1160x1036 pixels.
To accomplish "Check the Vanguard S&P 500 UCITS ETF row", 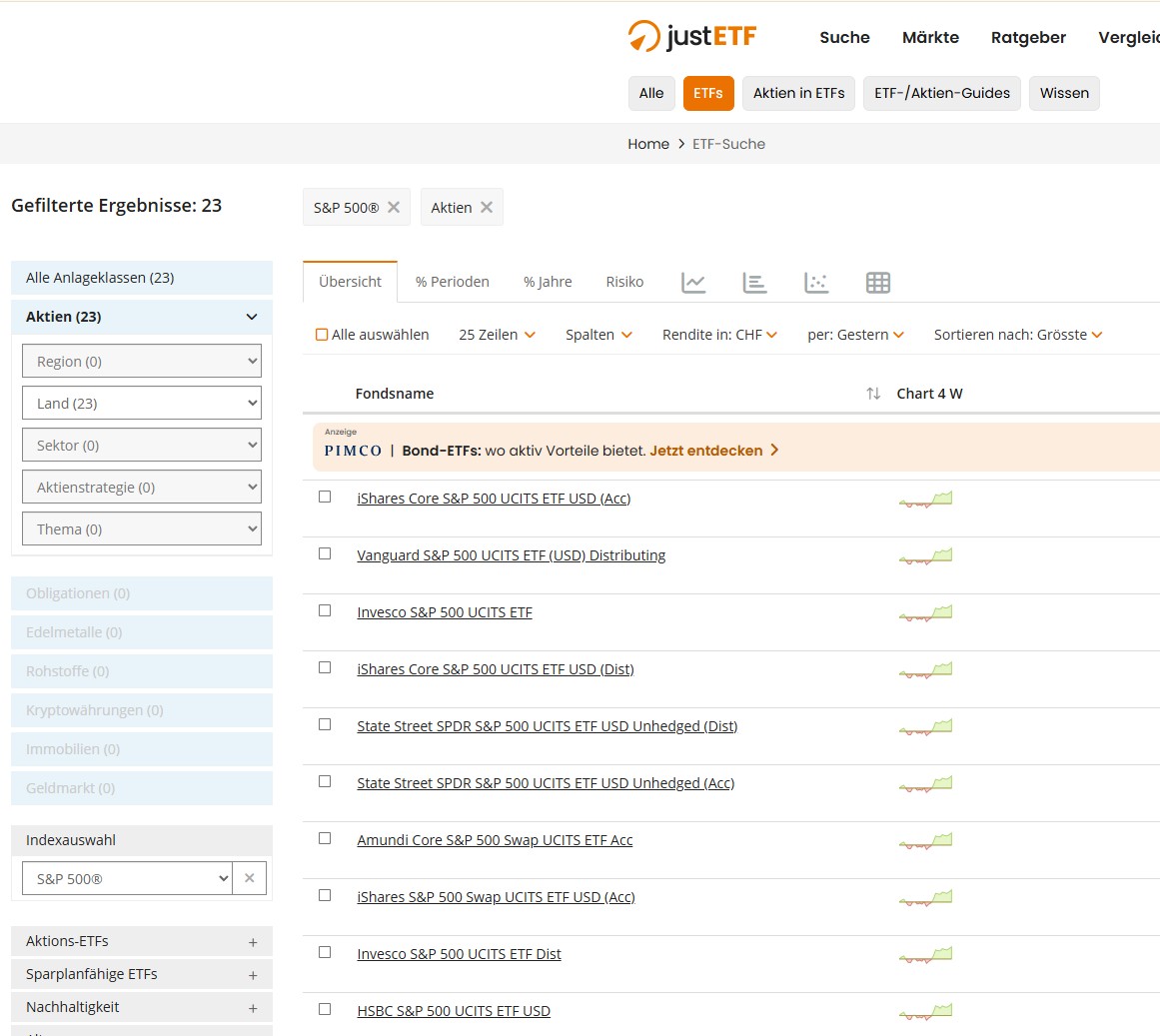I will pyautogui.click(x=325, y=553).
